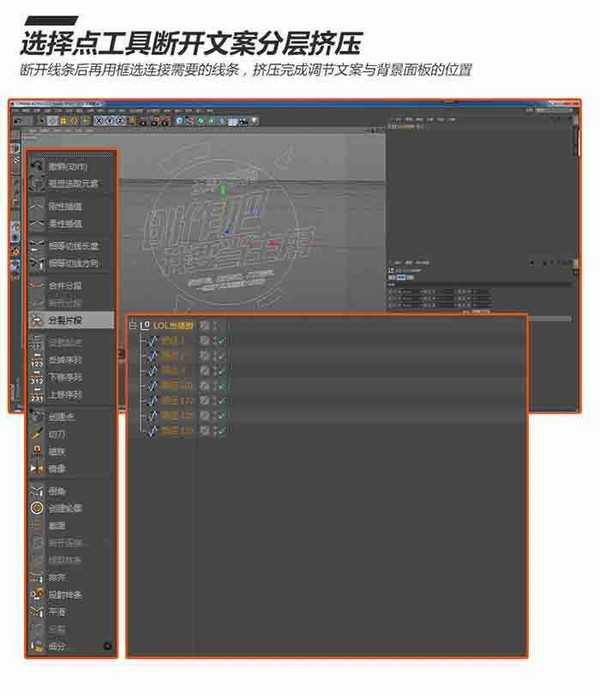Viewport: 600px width, 696px height.
Task: Click the Render View icon
Action: pyautogui.click(x=144, y=121)
